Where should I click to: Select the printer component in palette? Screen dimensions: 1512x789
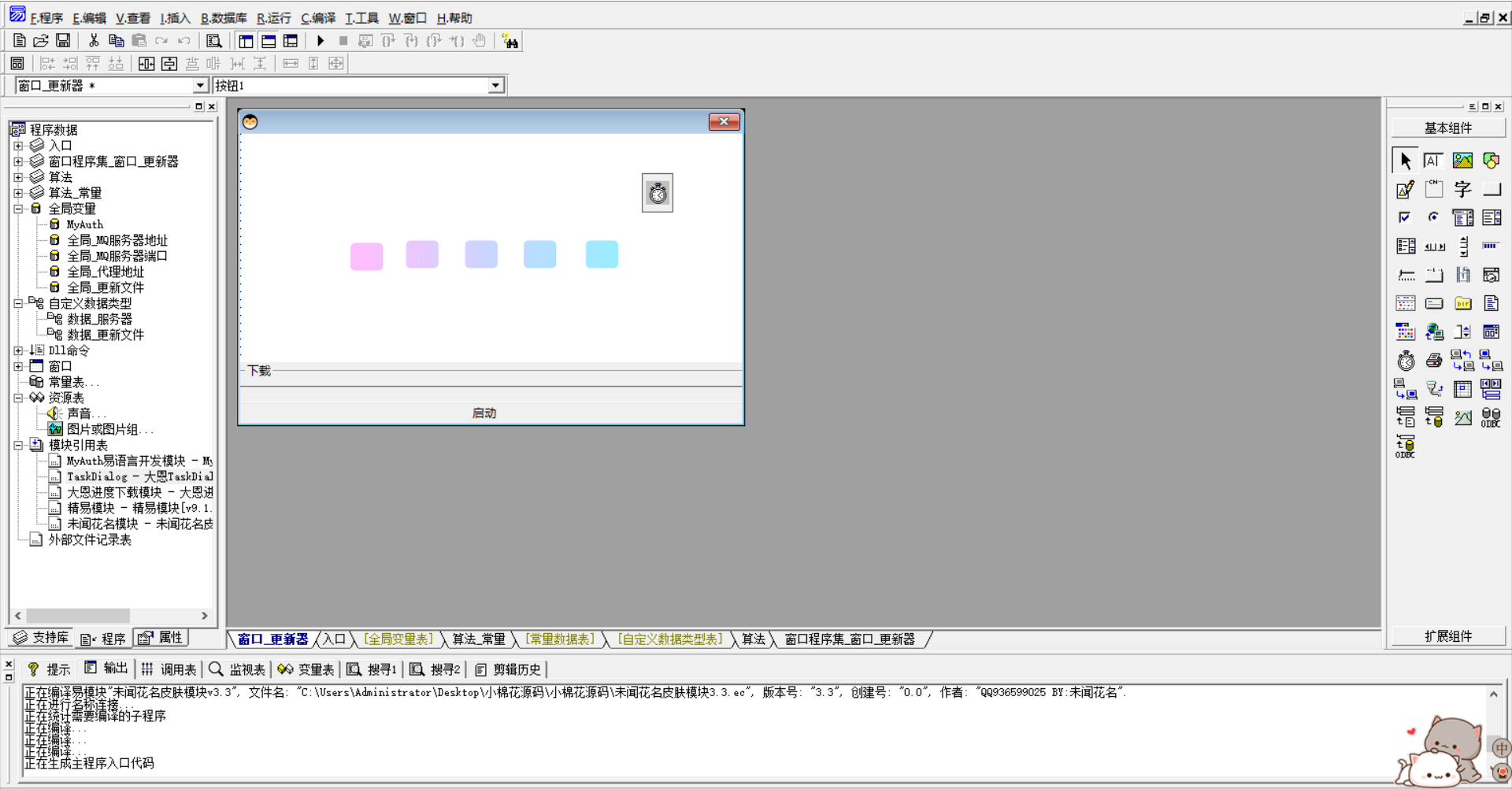tap(1434, 361)
